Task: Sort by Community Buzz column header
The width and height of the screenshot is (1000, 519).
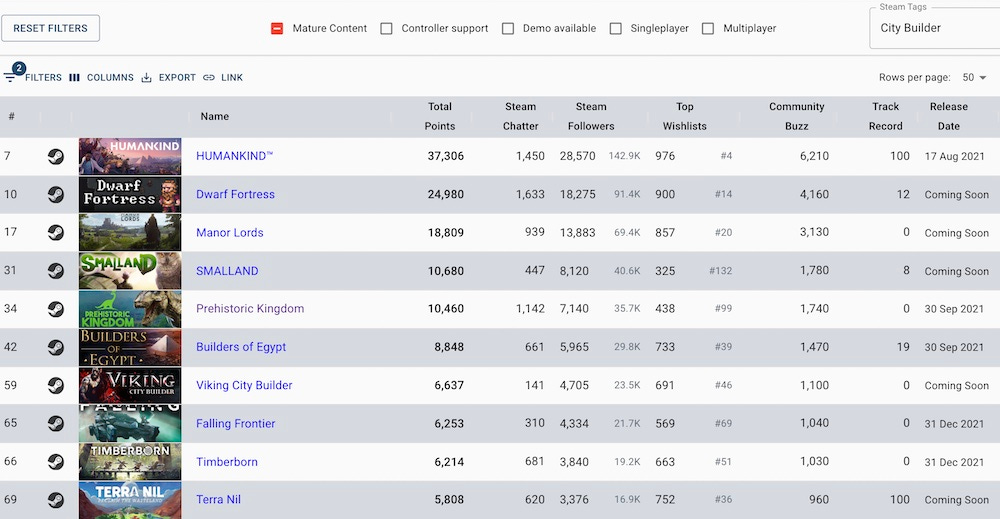Action: pos(797,116)
